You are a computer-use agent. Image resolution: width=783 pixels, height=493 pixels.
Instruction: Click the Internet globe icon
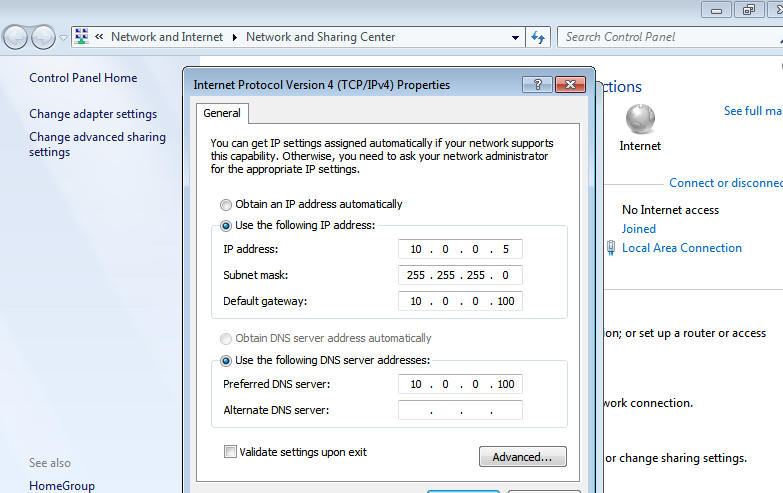coord(640,119)
